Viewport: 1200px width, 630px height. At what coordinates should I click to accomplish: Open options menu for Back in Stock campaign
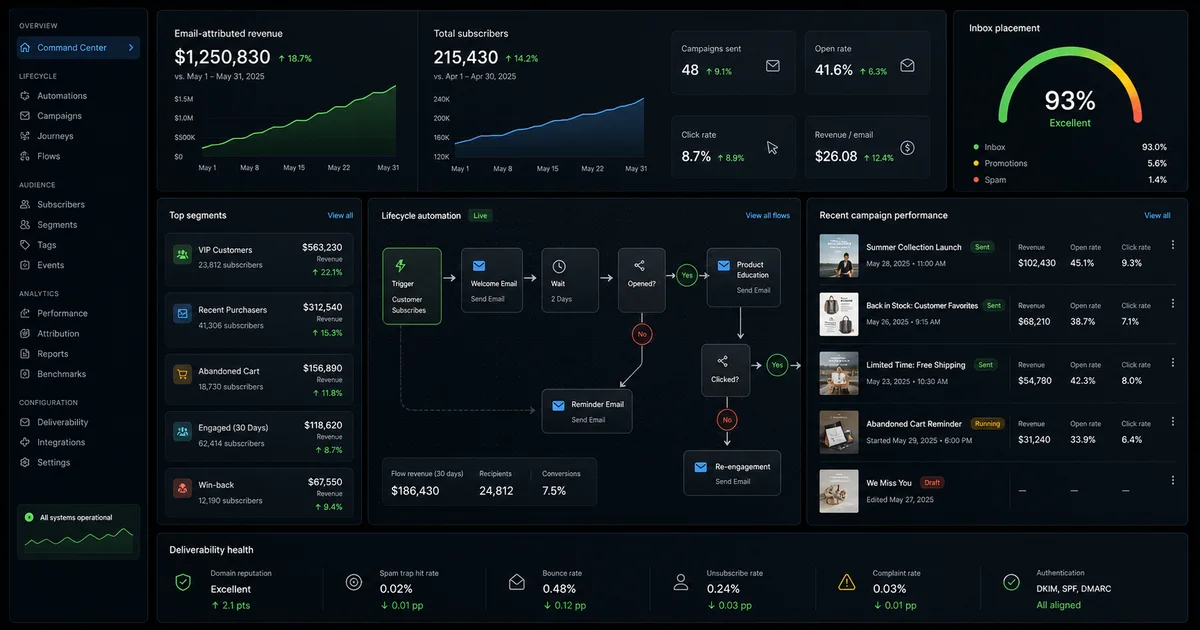pyautogui.click(x=1173, y=304)
